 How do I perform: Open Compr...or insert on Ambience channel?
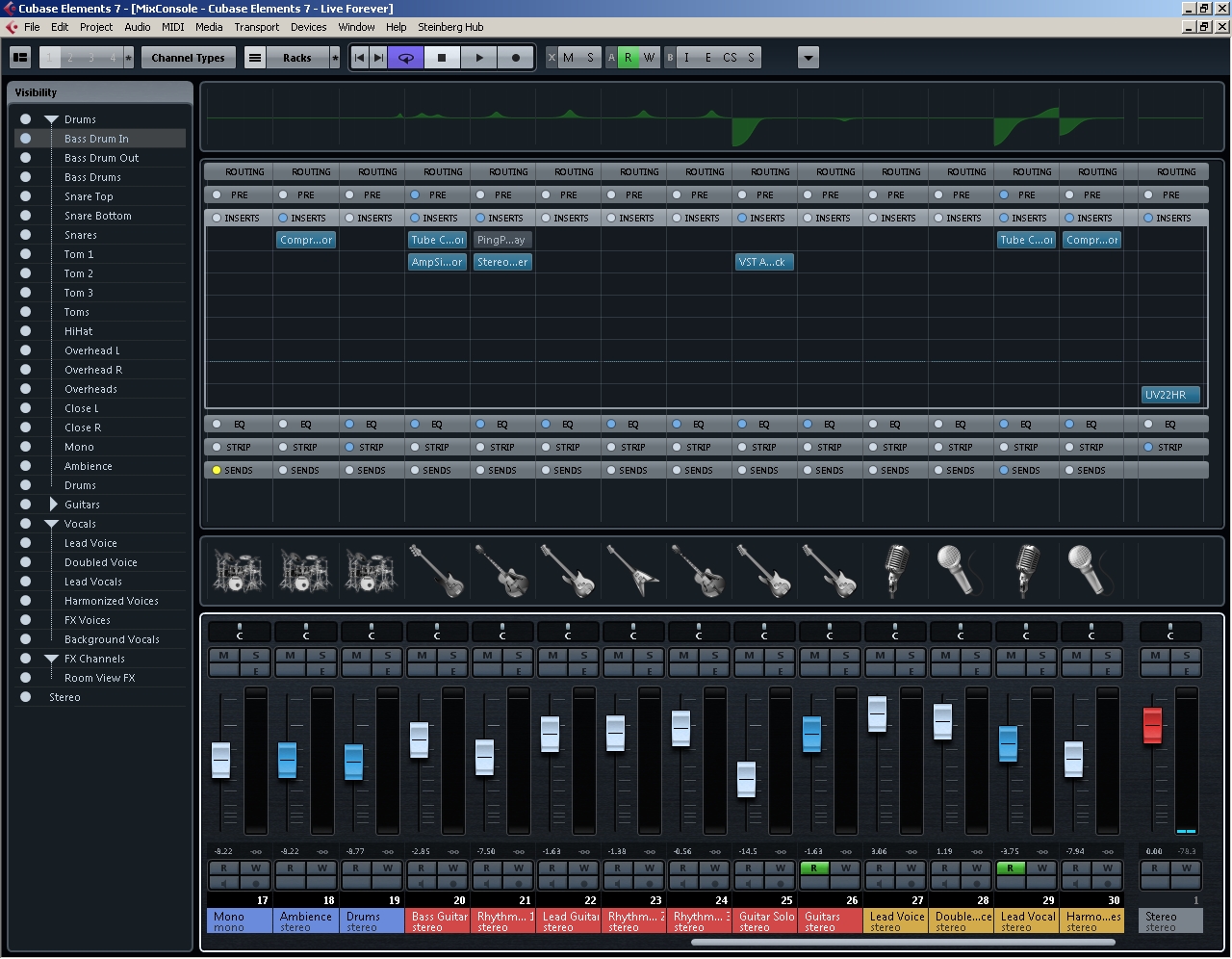click(306, 240)
